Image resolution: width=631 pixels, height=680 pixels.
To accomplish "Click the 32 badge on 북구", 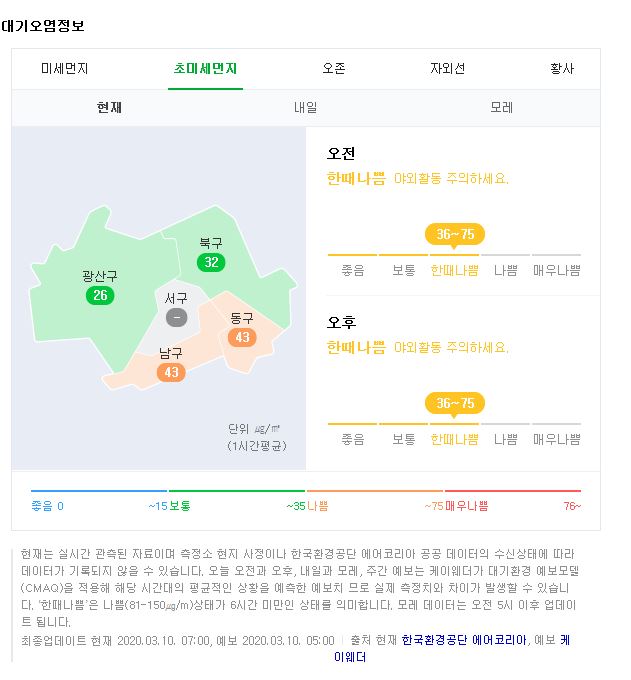I will click(x=211, y=262).
